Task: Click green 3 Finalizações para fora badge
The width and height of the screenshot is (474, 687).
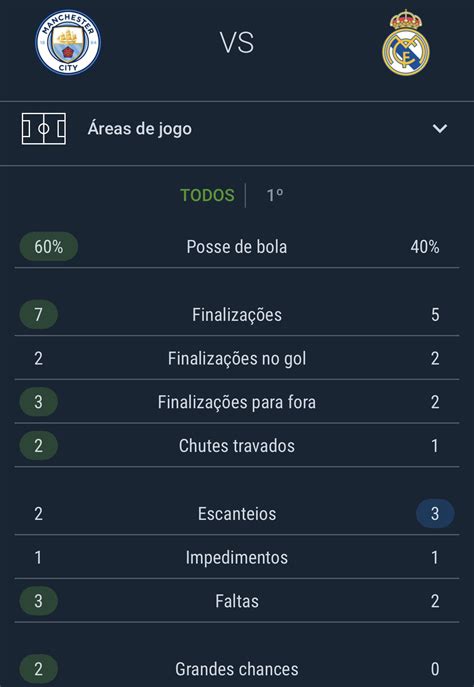Action: click(39, 402)
